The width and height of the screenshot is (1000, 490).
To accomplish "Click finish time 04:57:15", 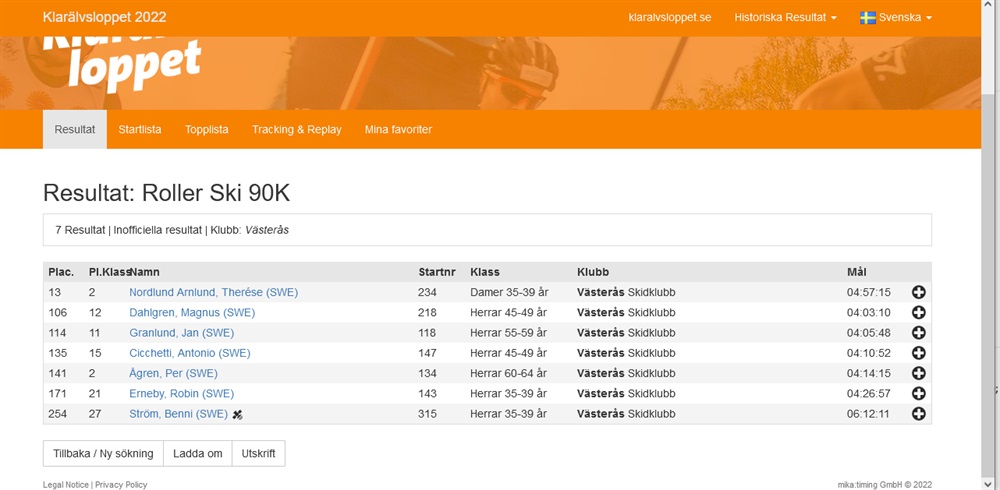I will (869, 292).
